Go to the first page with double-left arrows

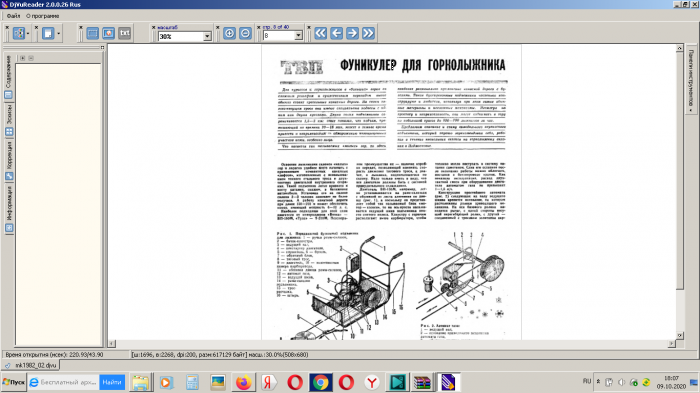pos(321,33)
